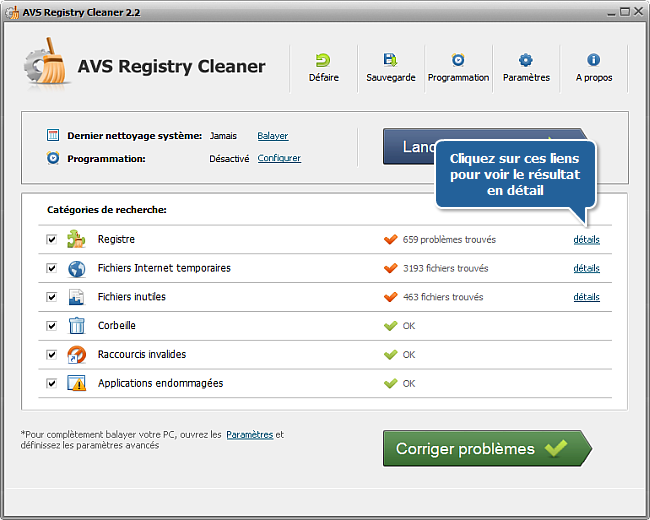The height and width of the screenshot is (520, 650).
Task: Click the A propos info icon
Action: (x=594, y=61)
